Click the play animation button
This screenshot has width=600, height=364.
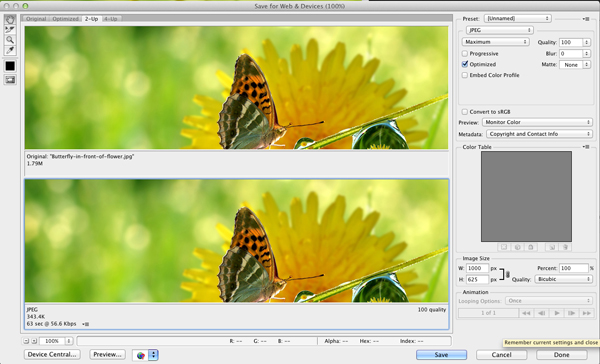pos(556,313)
